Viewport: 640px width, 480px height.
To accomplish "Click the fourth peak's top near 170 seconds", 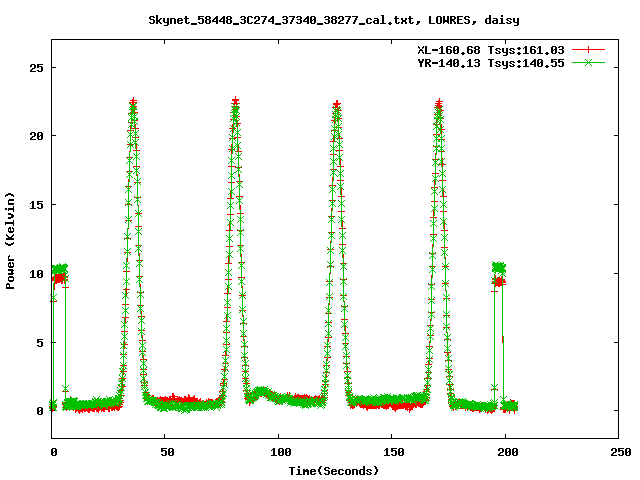I will [x=439, y=104].
